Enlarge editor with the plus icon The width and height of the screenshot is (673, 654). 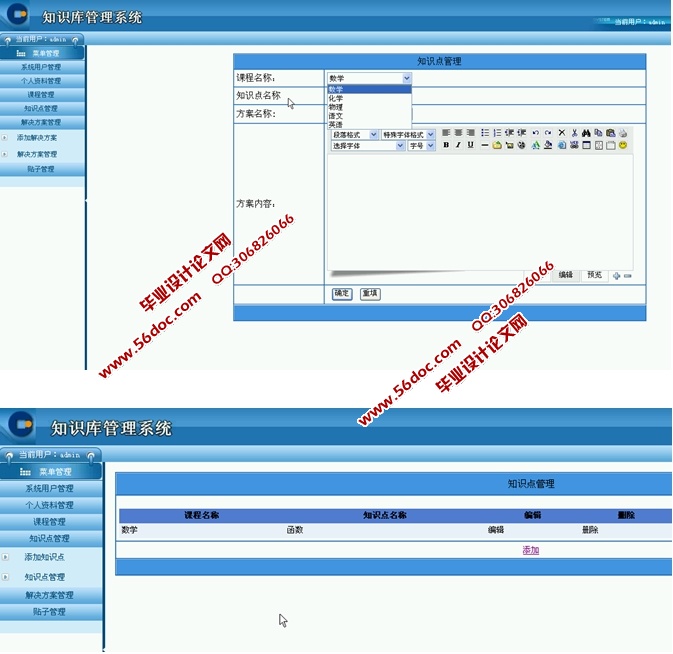pos(616,276)
